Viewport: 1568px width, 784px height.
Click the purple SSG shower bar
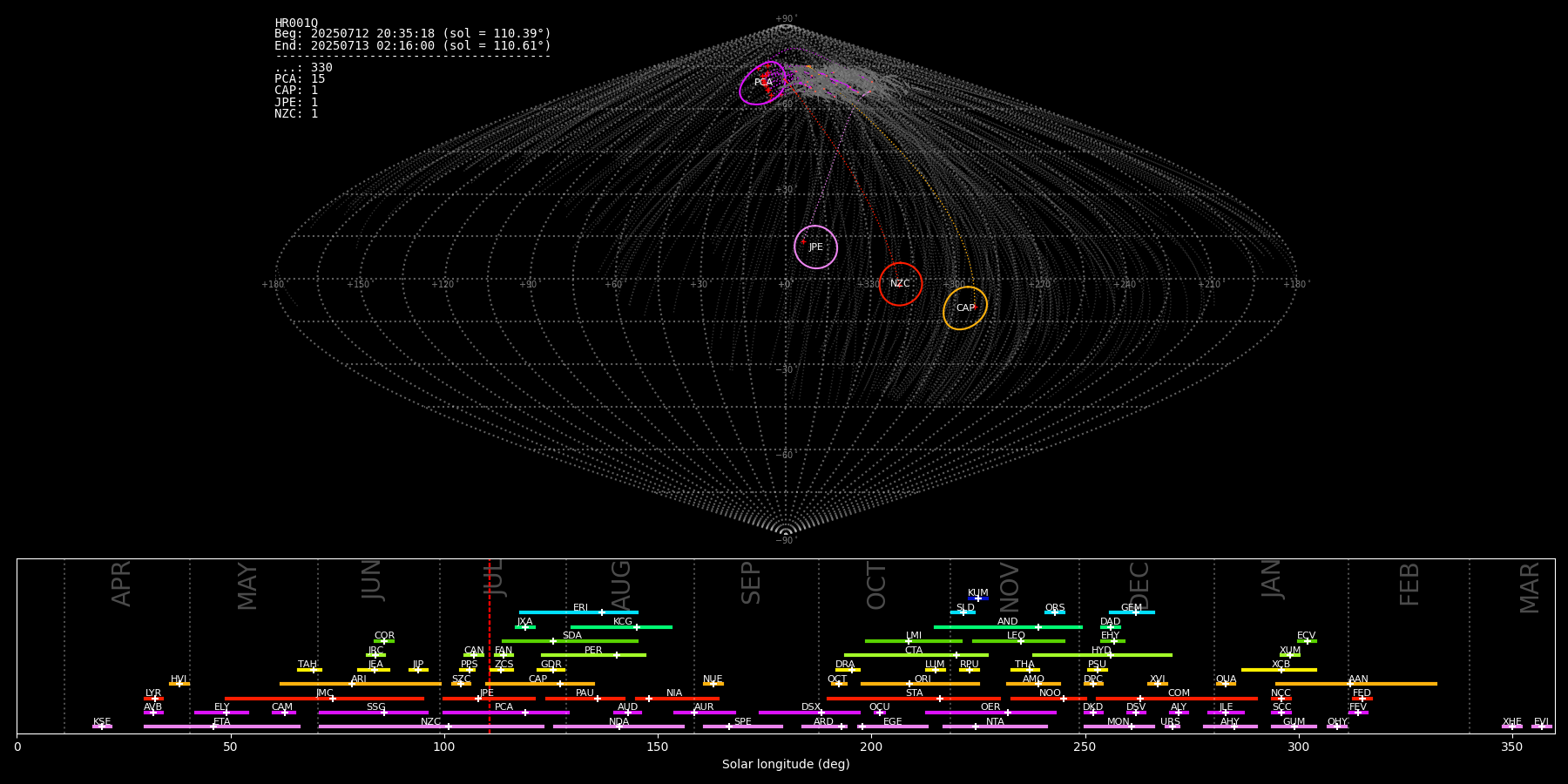[373, 713]
